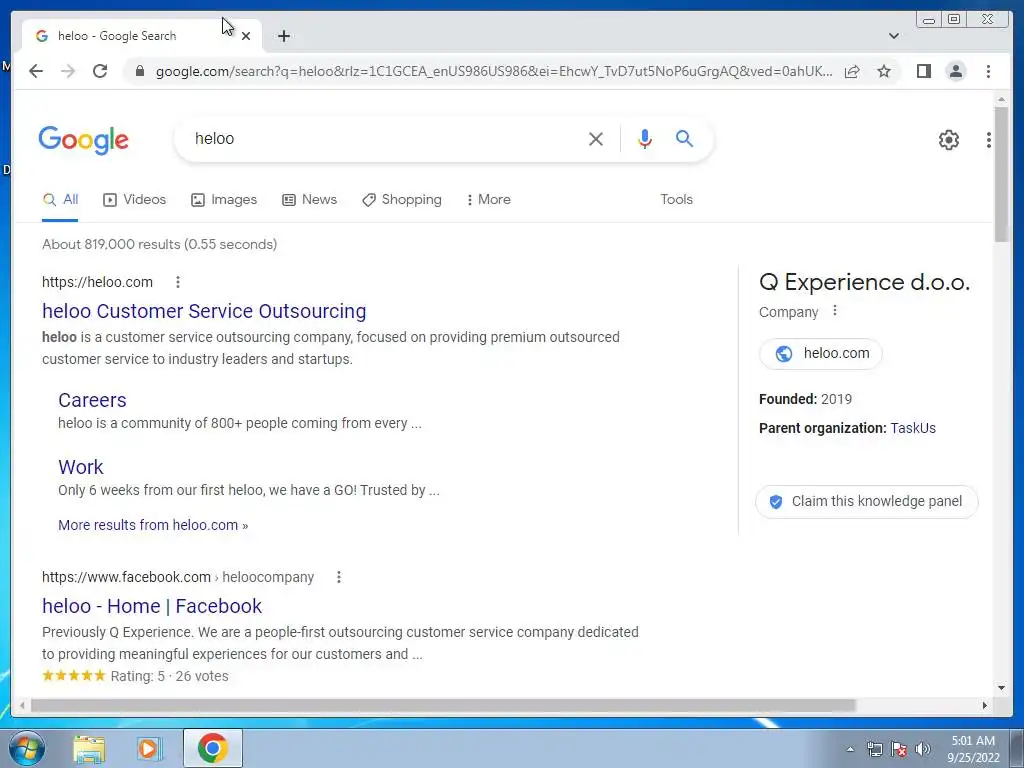Clear the search box text
The image size is (1024, 768).
[595, 138]
